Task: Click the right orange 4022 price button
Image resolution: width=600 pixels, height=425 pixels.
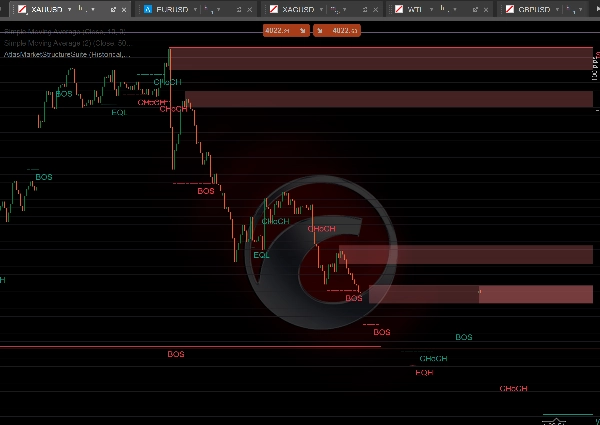Action: (x=337, y=31)
